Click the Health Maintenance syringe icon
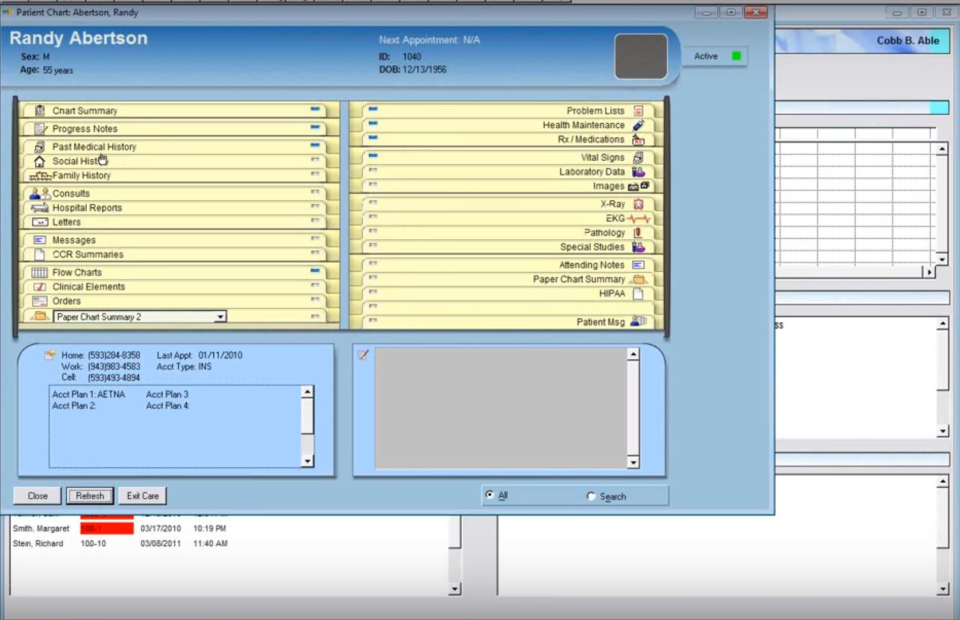 (x=639, y=125)
